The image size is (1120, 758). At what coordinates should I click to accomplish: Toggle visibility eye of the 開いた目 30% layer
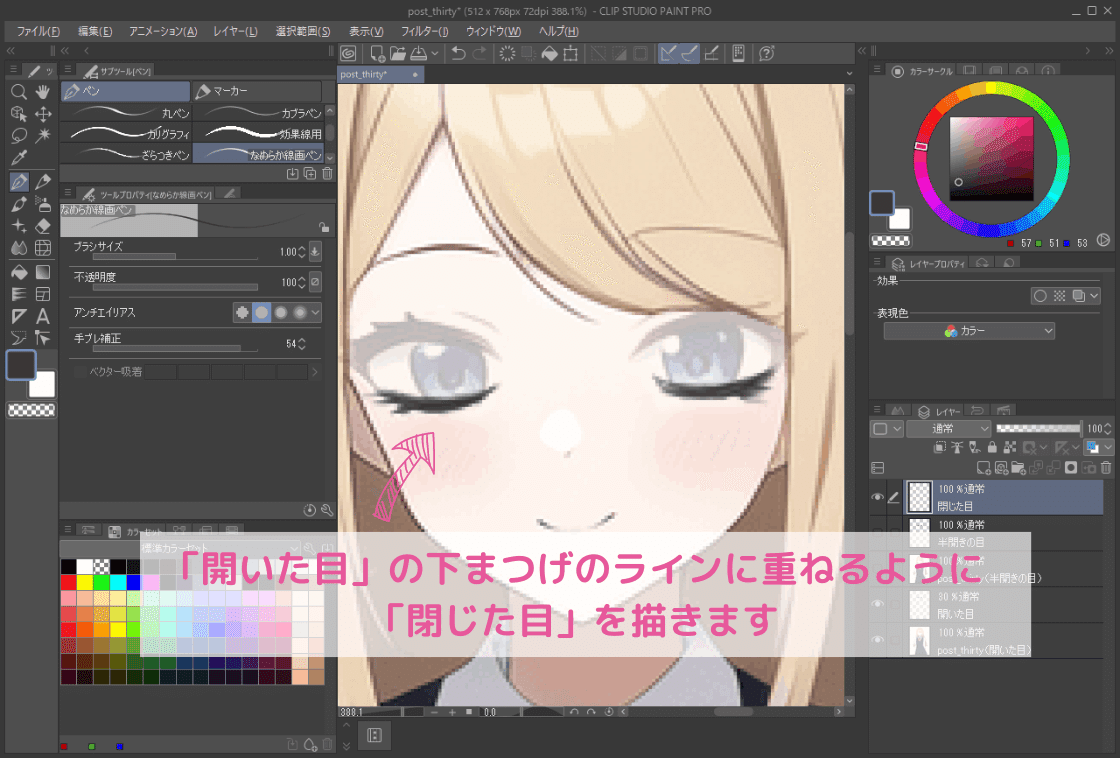pyautogui.click(x=877, y=604)
